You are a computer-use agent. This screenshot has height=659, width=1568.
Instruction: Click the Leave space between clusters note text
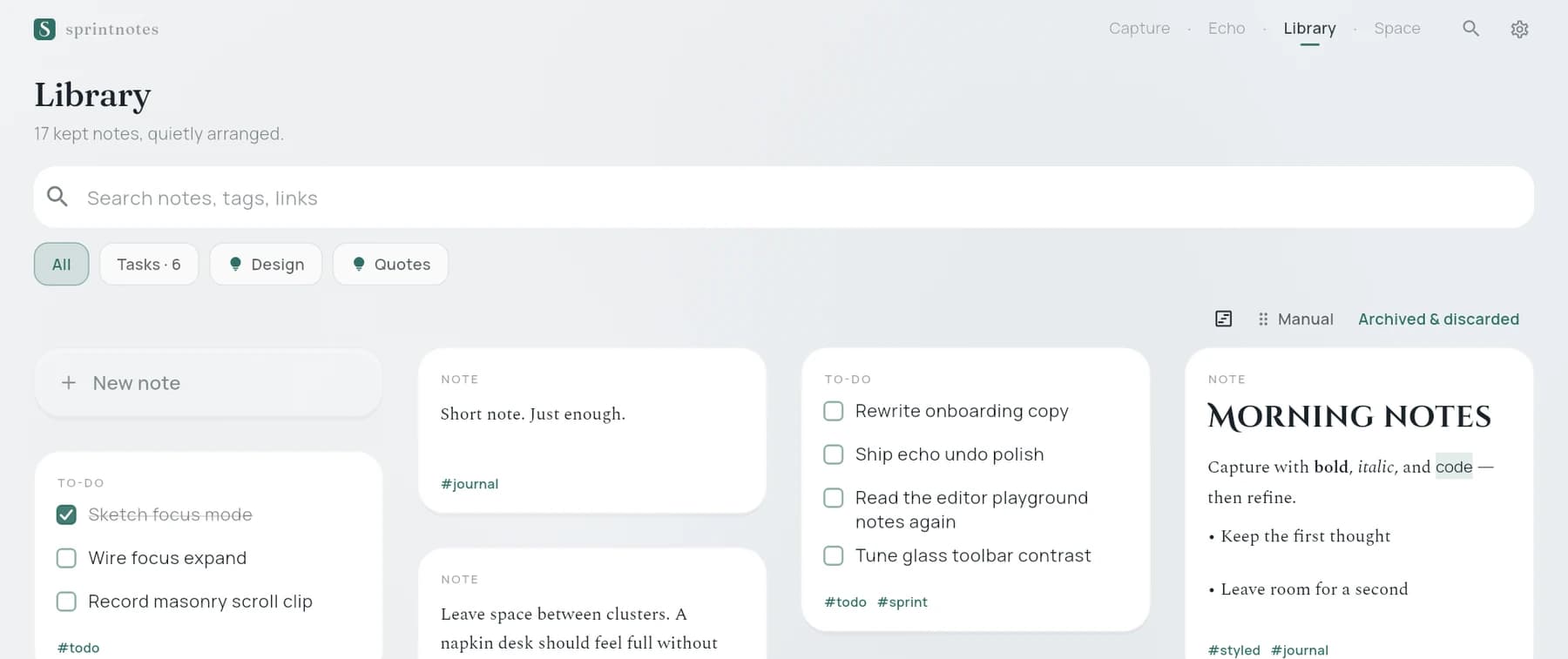pos(579,629)
